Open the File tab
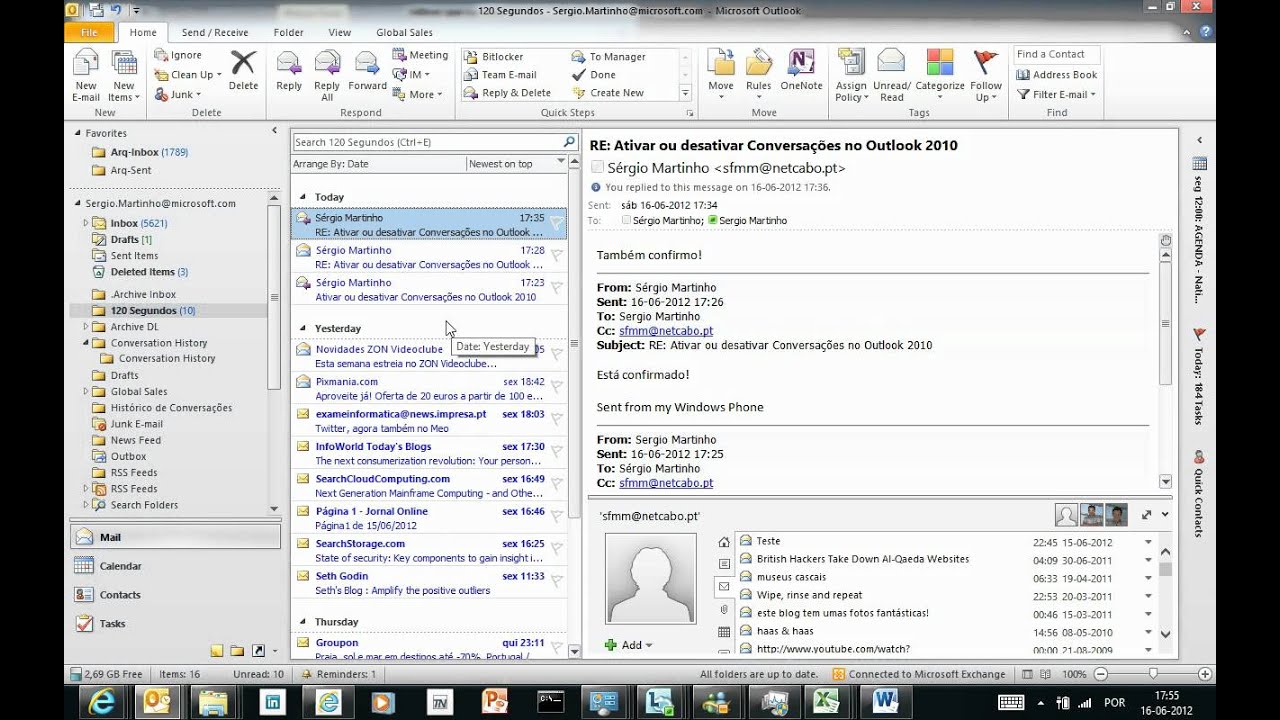Screen dimensions: 1280x720 click(89, 32)
